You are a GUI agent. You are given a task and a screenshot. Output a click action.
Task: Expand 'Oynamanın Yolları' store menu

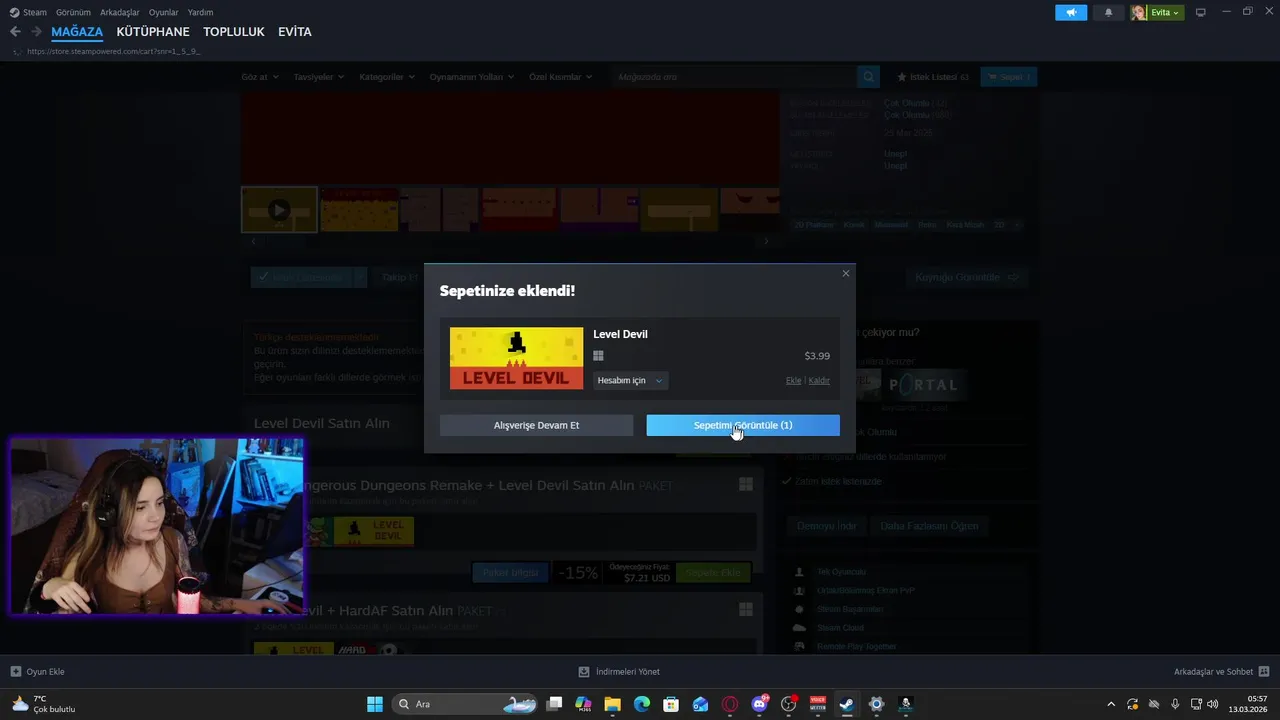472,77
